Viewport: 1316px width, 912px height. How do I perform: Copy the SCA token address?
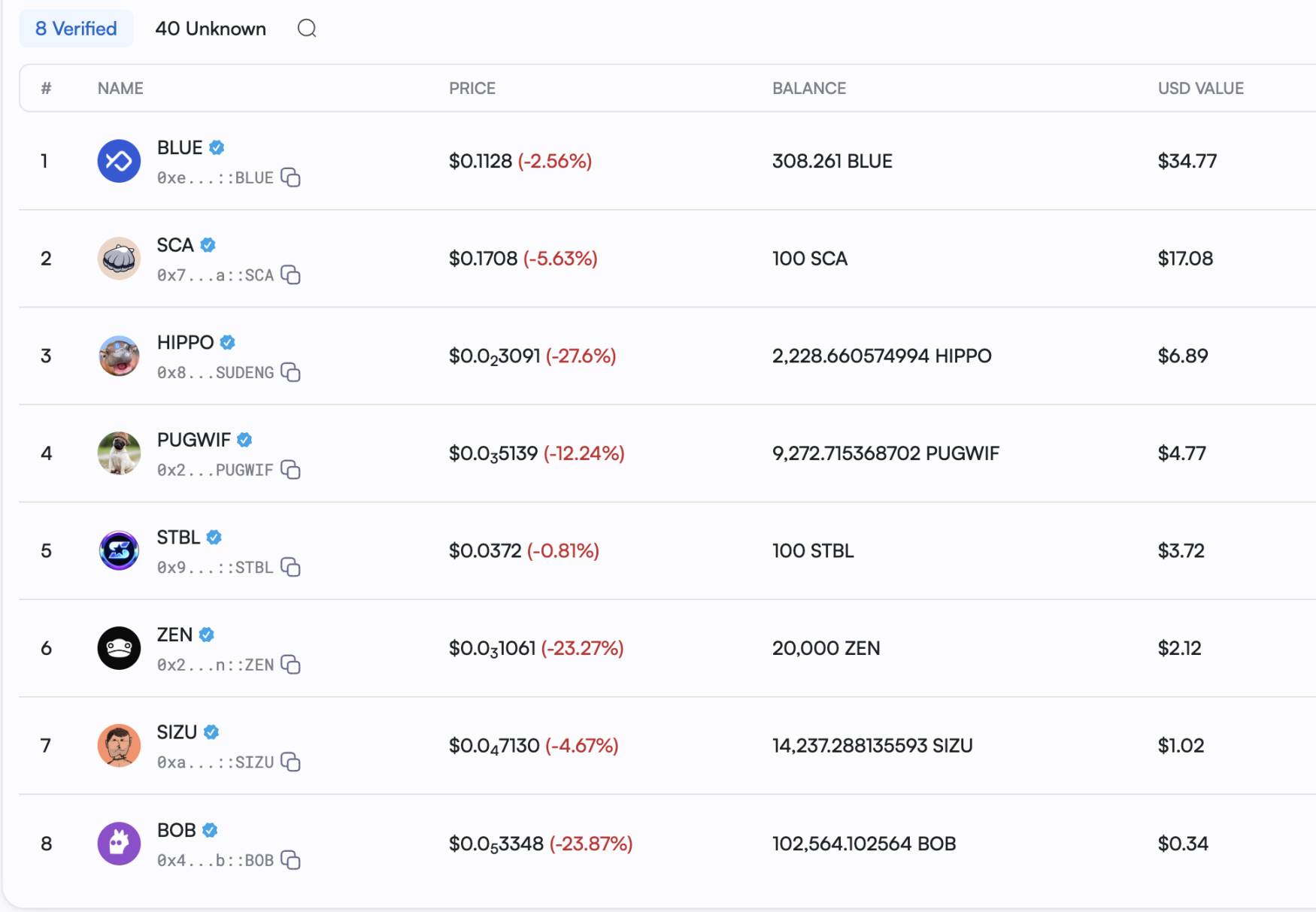pos(291,275)
